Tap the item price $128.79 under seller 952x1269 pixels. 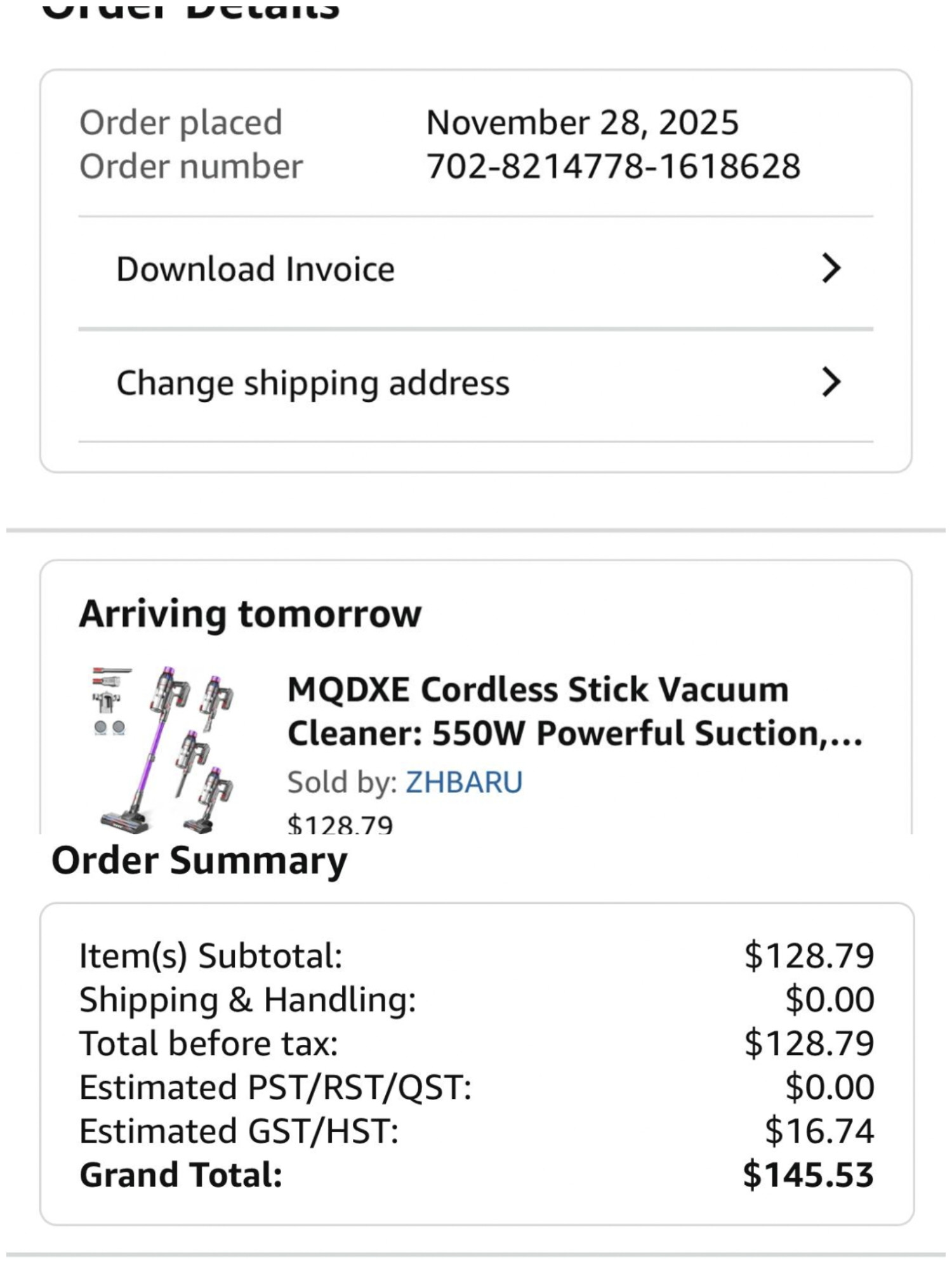tap(340, 824)
